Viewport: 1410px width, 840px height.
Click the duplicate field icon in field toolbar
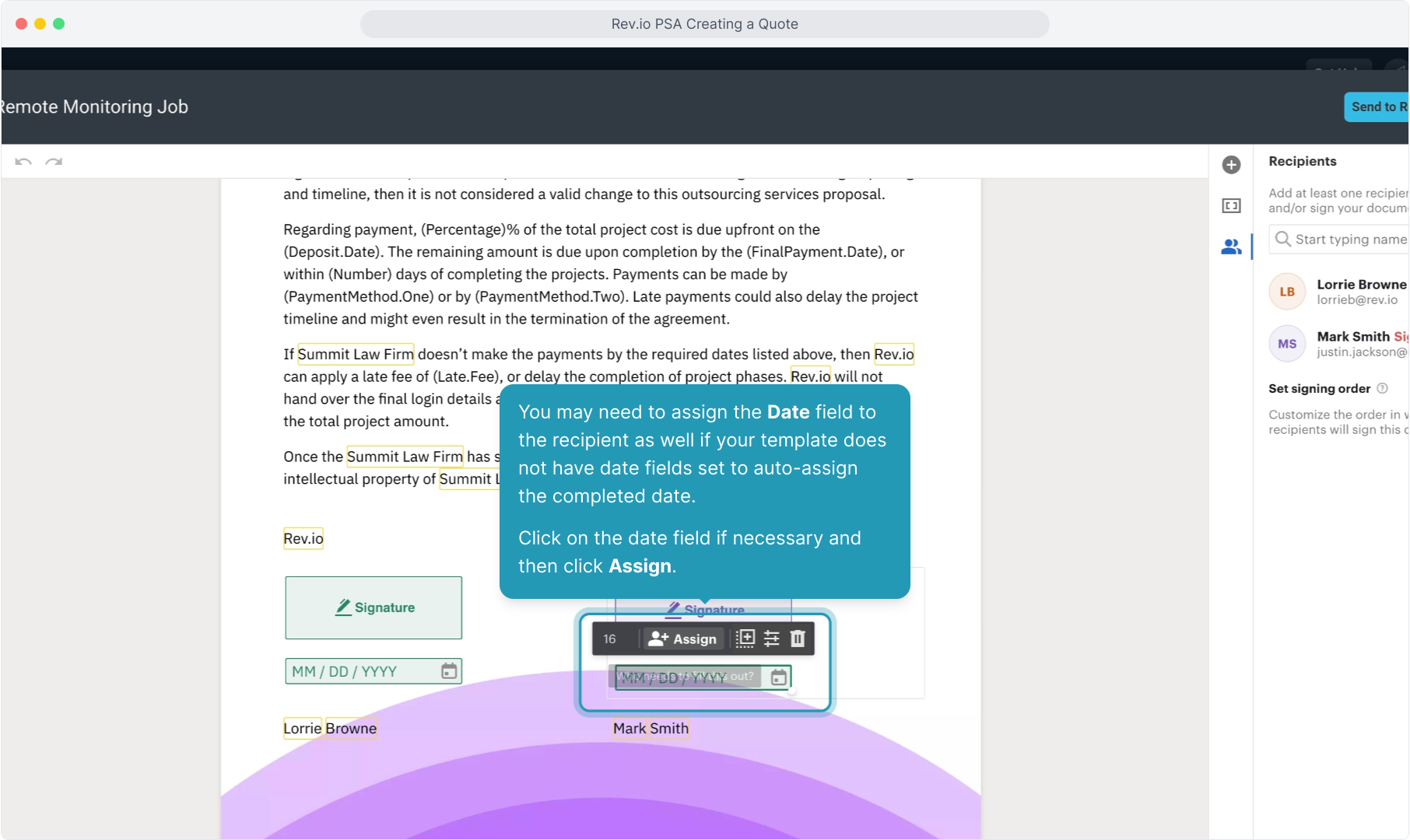(745, 639)
